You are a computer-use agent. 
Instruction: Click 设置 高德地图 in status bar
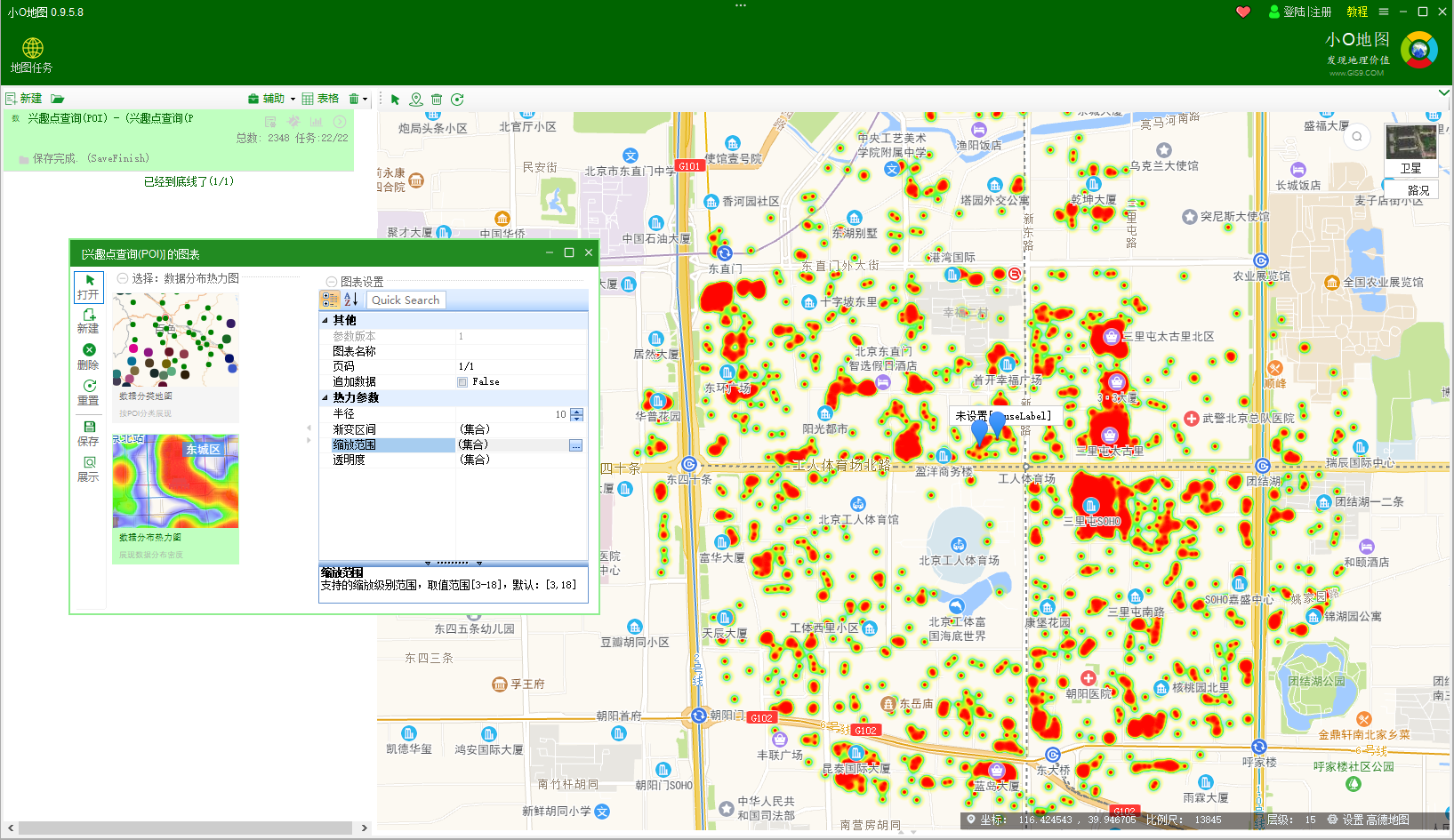coord(1368,820)
